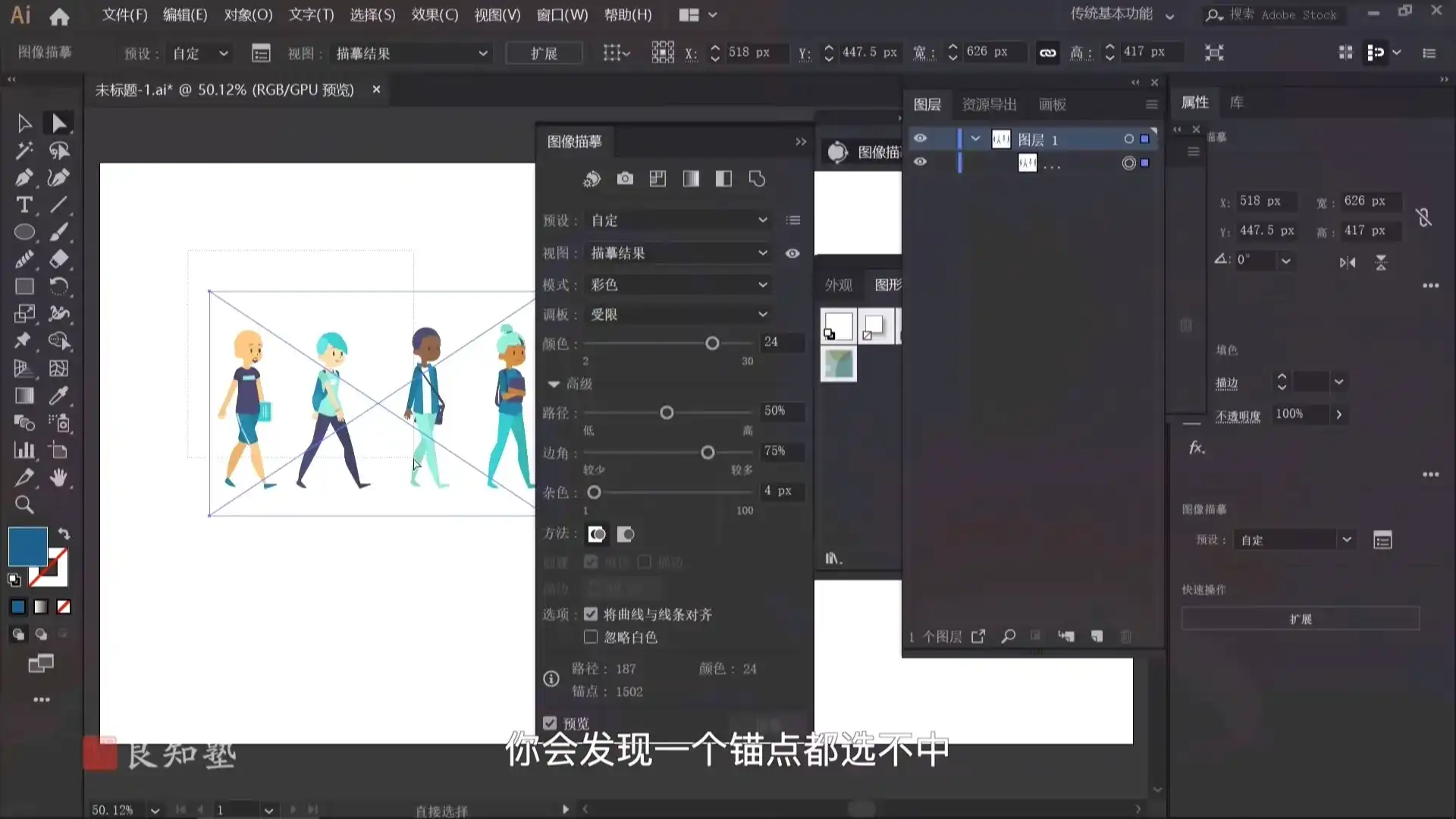
Task: Collapse 图层 1 in the Layers panel
Action: [x=975, y=139]
